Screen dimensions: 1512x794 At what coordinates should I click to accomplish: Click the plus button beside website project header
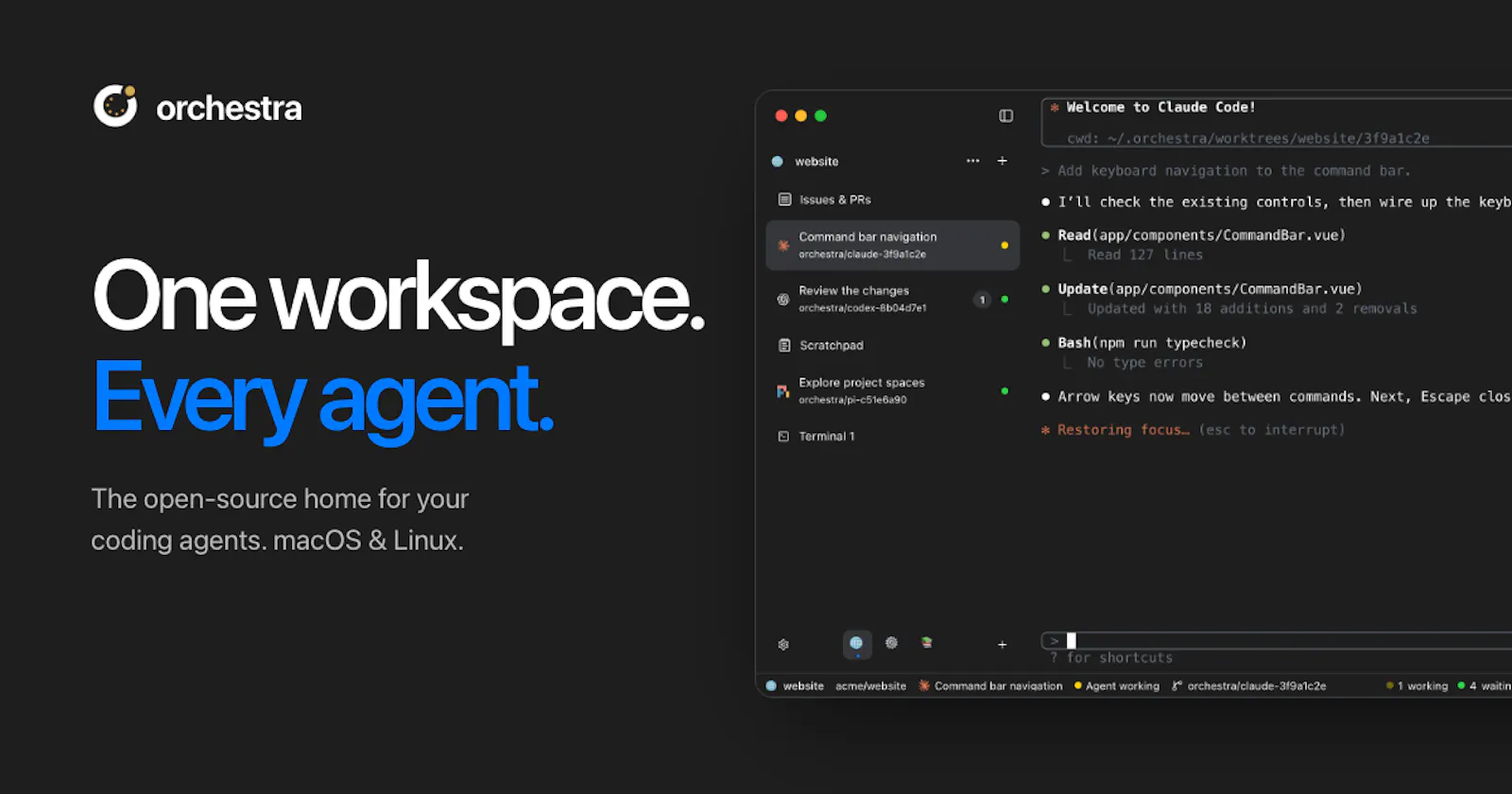(x=1002, y=161)
